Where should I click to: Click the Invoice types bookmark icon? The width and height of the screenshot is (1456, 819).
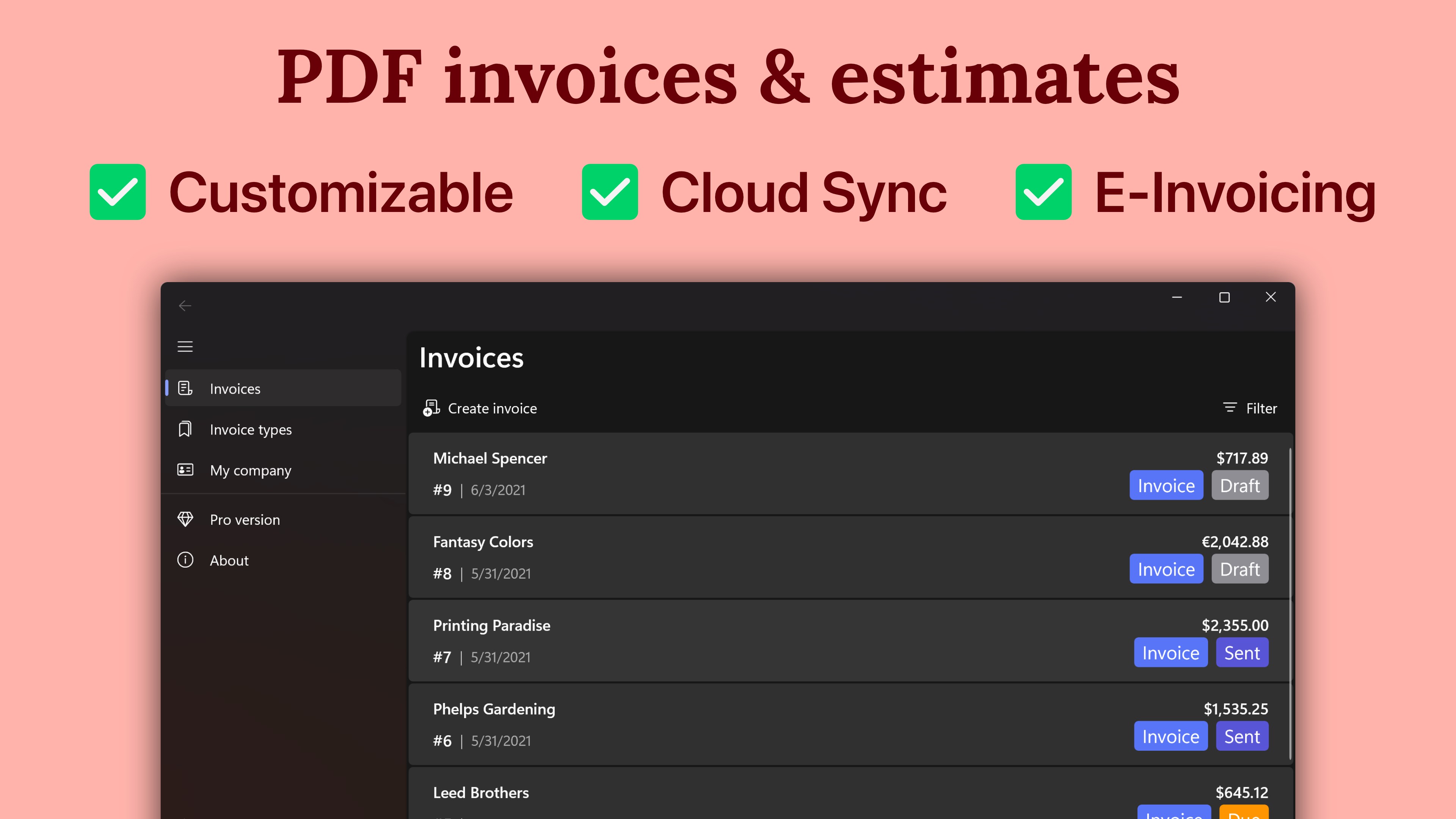tap(185, 429)
